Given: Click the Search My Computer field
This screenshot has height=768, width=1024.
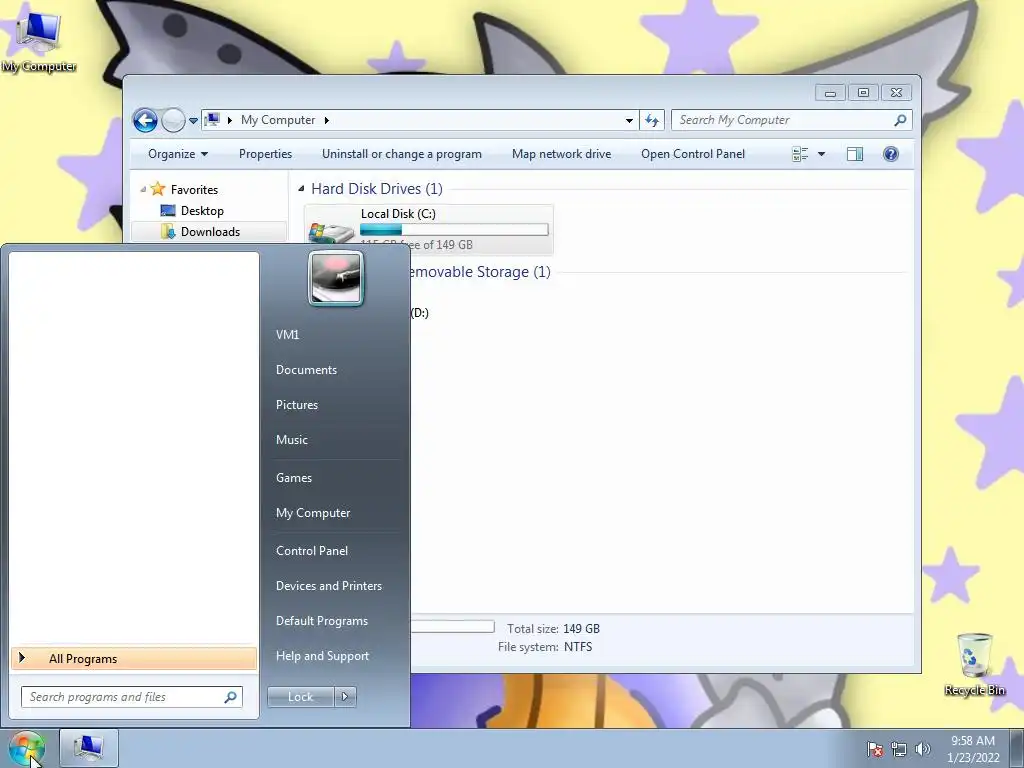Looking at the screenshot, I should coord(784,120).
